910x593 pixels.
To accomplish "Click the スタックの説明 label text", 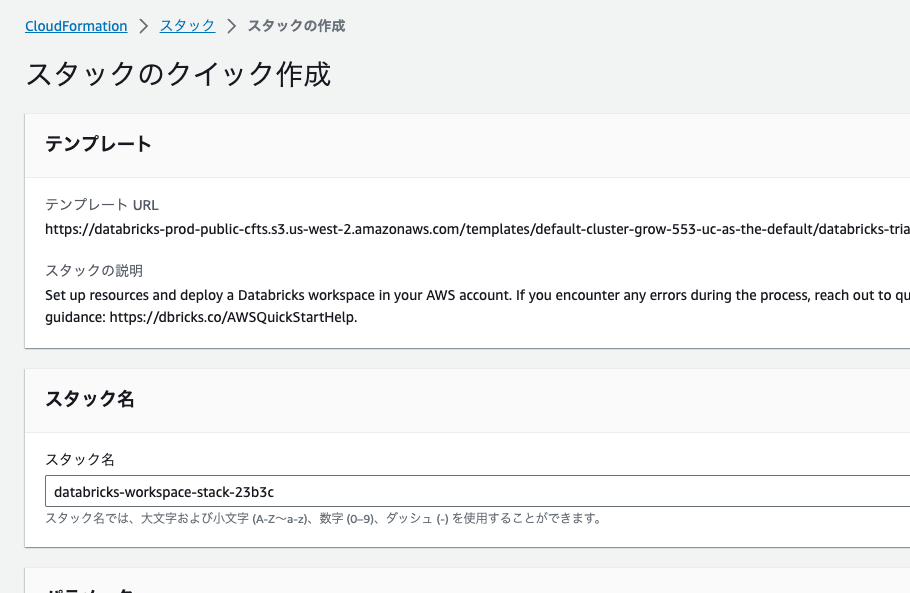I will (90, 270).
